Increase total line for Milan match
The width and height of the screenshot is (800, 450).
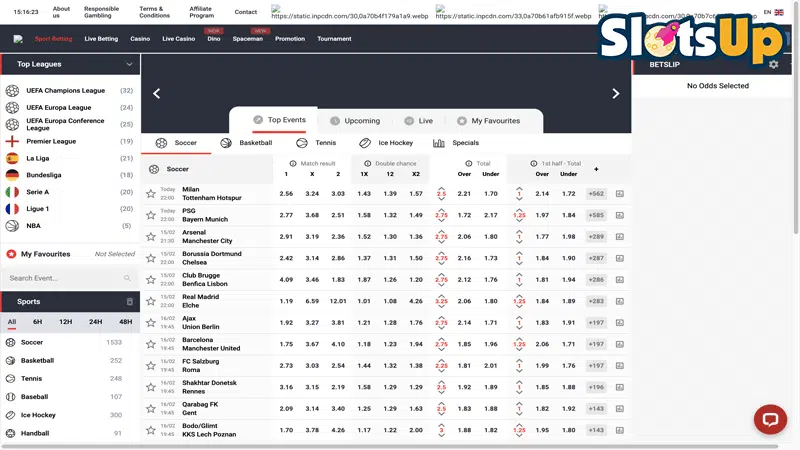(x=441, y=188)
